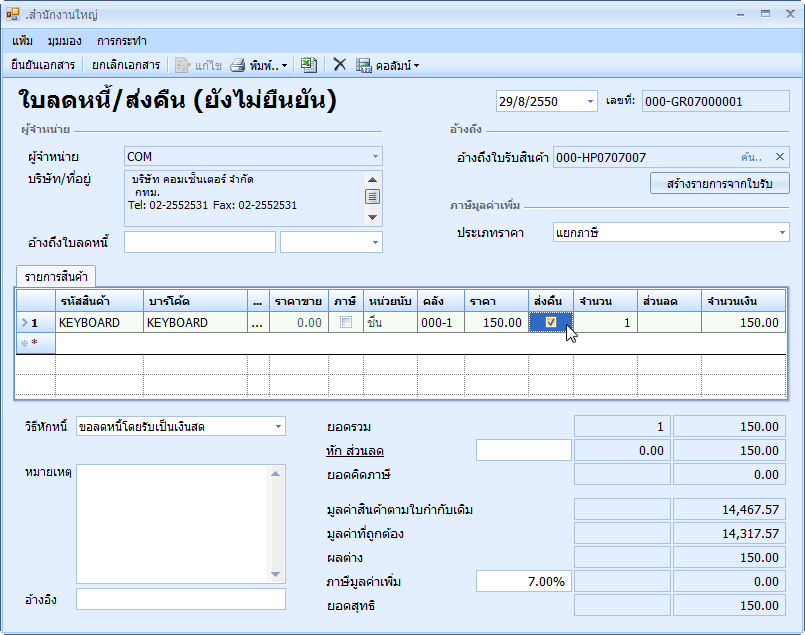The height and width of the screenshot is (635, 805).
Task: Expand the ประเภทราคา dropdown
Action: coord(782,233)
